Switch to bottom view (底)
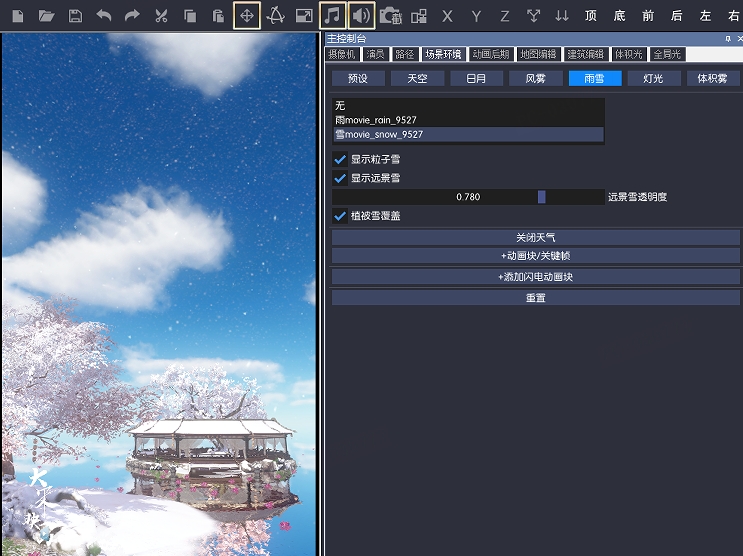The height and width of the screenshot is (556, 743). pyautogui.click(x=619, y=16)
